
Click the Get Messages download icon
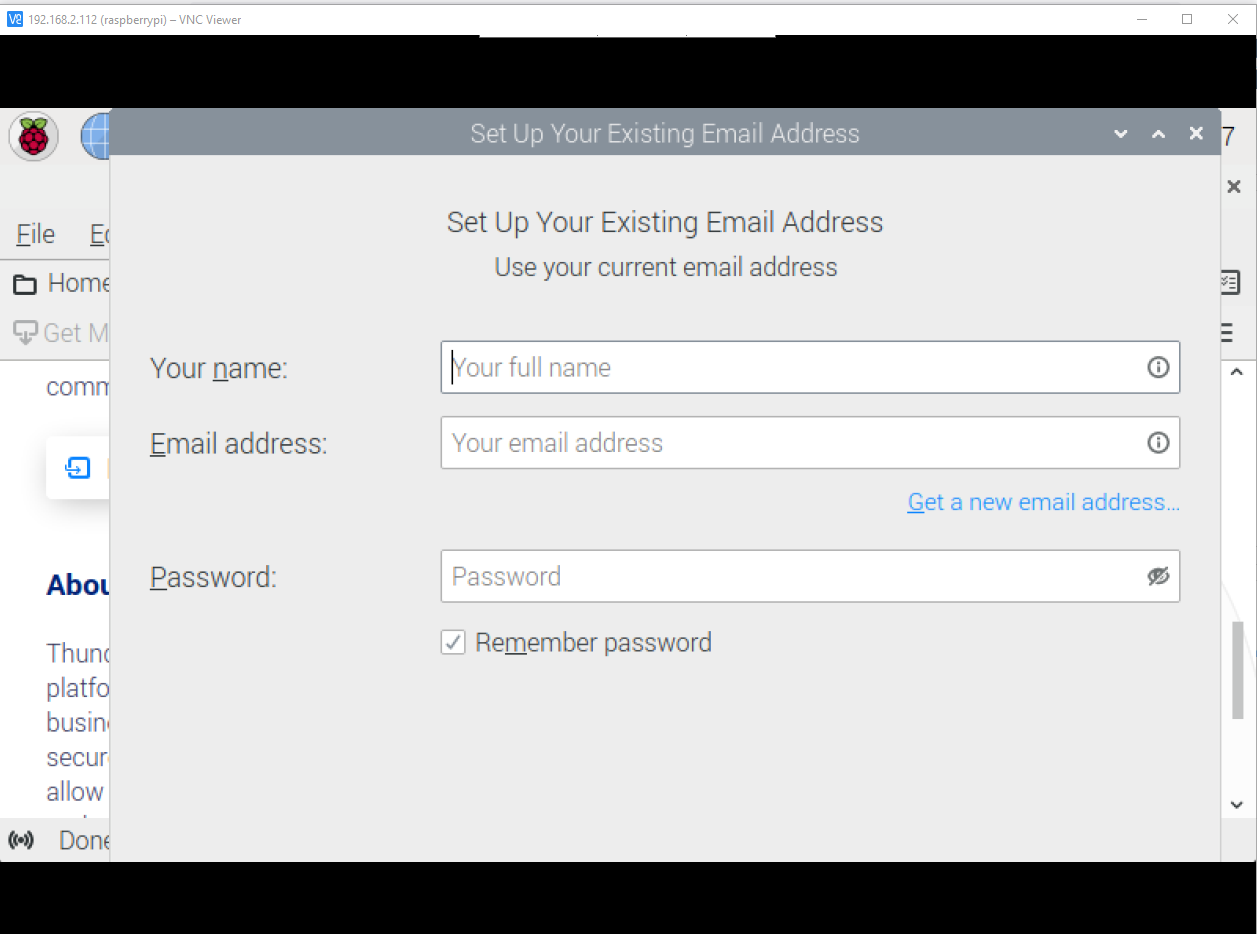25,331
